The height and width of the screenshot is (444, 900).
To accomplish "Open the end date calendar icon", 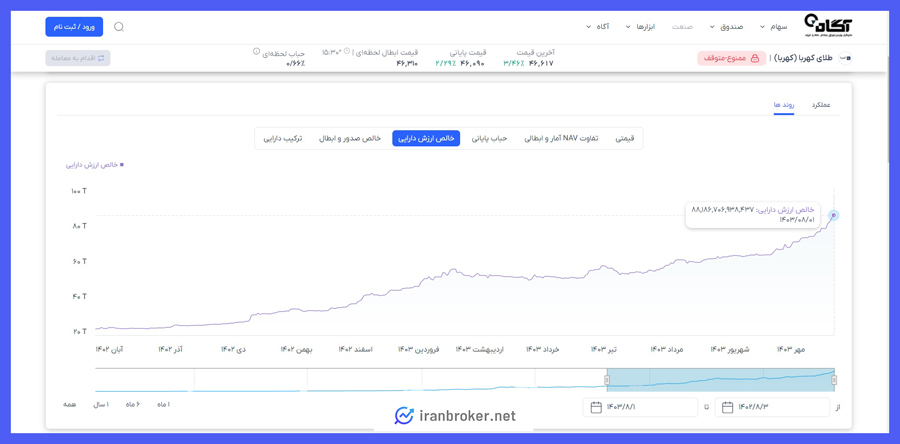I will coord(596,407).
